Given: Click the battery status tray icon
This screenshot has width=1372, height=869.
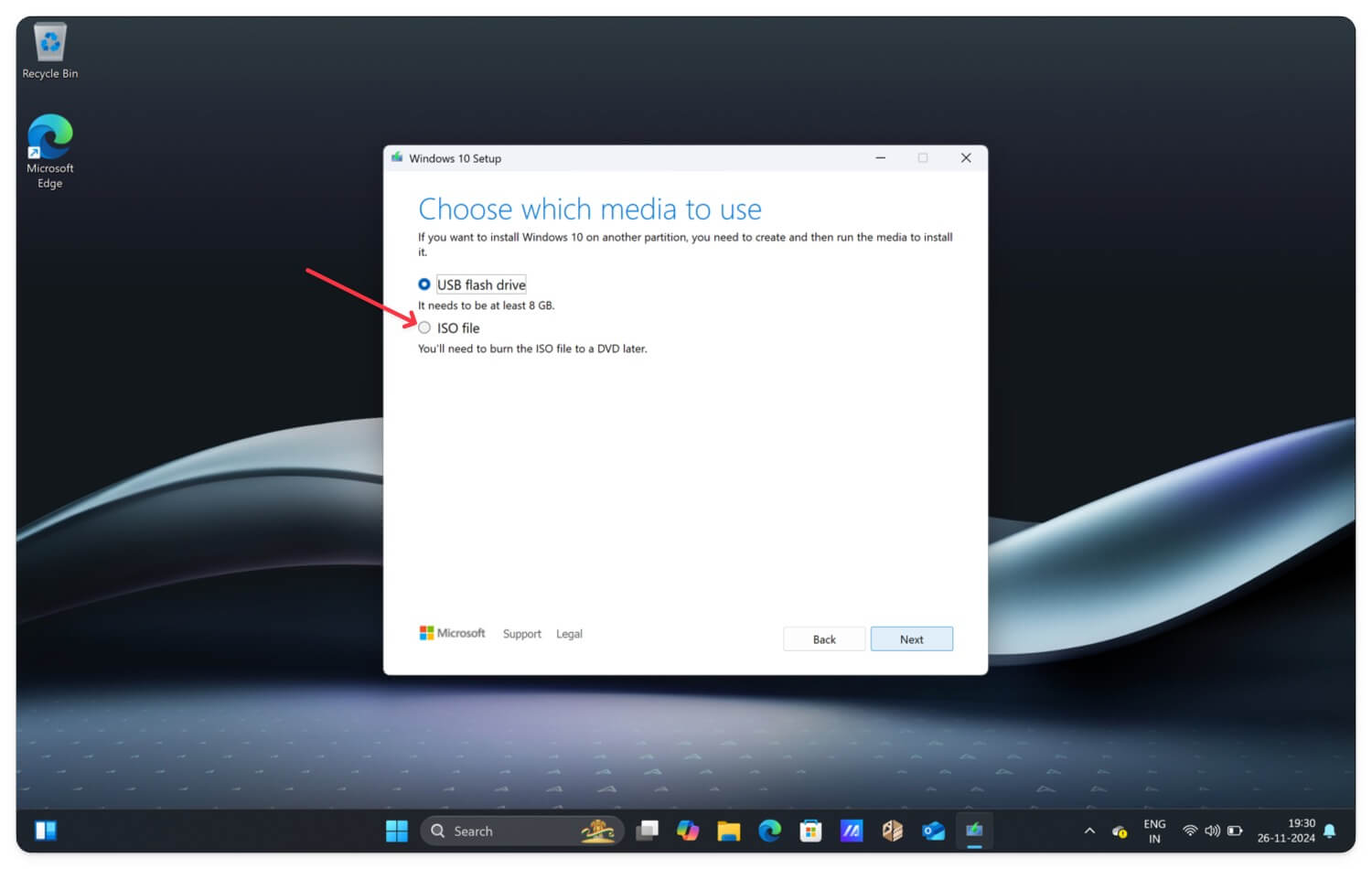Looking at the screenshot, I should pos(1235,831).
